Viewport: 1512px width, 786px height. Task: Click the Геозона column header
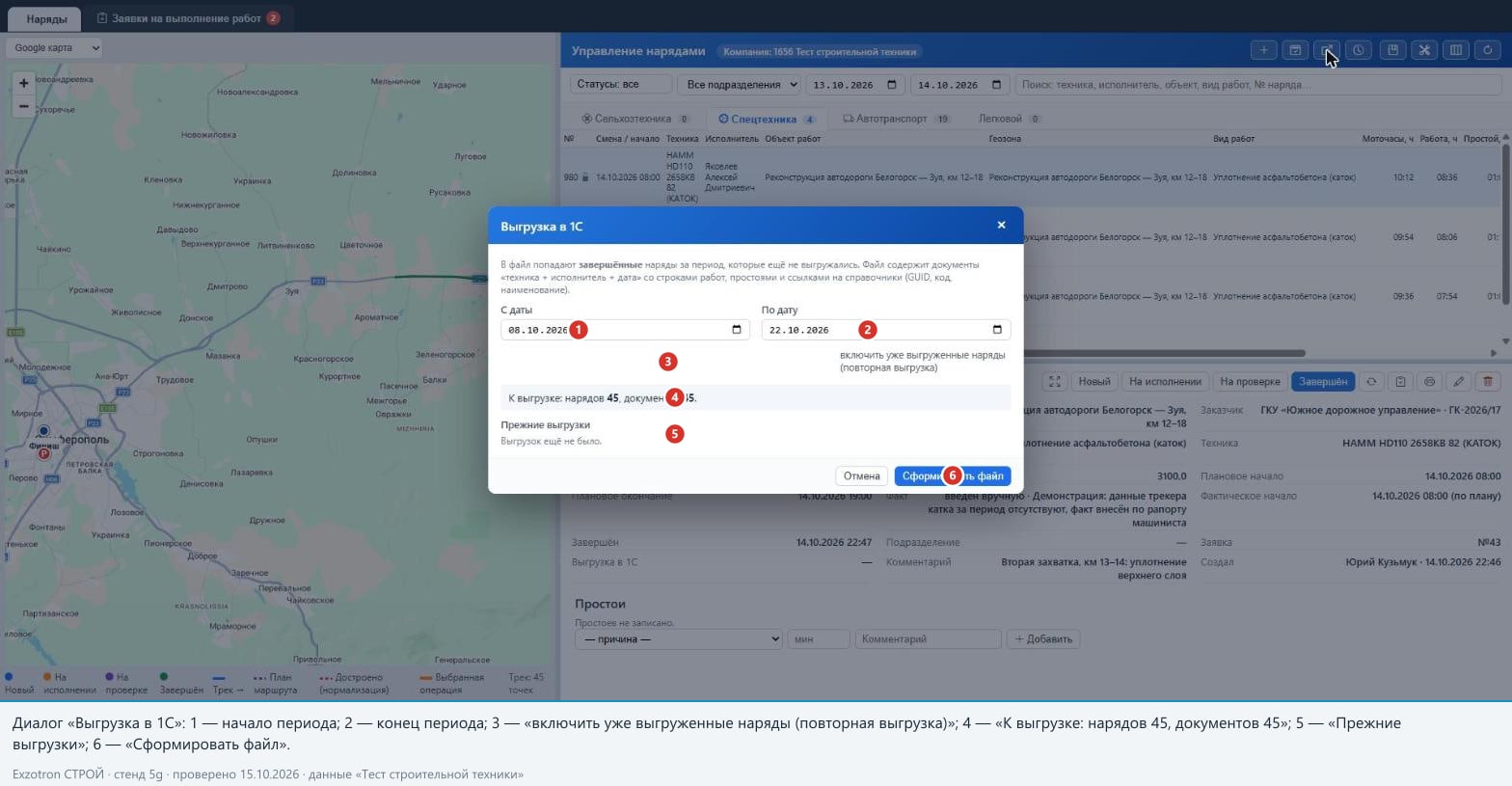1005,139
